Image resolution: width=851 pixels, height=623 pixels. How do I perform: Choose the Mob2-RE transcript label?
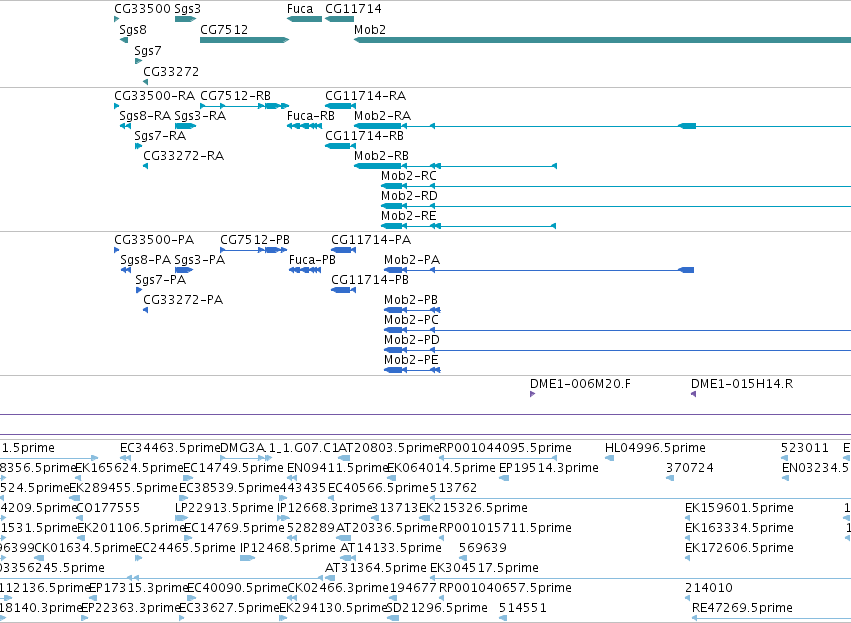click(x=409, y=215)
